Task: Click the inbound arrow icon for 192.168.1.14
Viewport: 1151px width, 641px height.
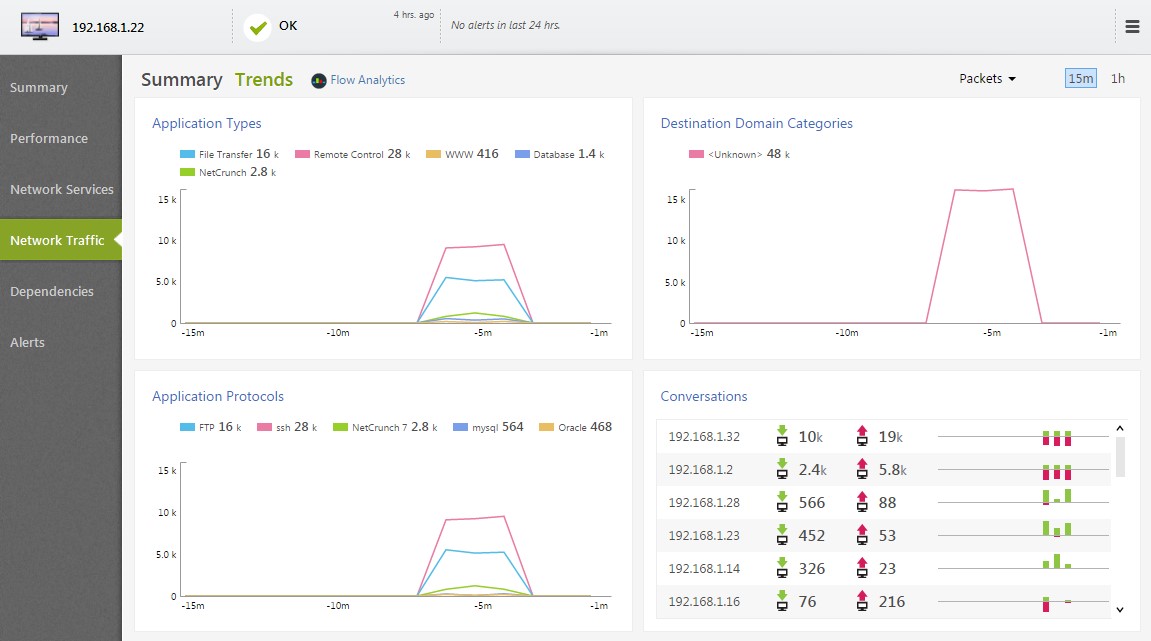Action: point(782,569)
